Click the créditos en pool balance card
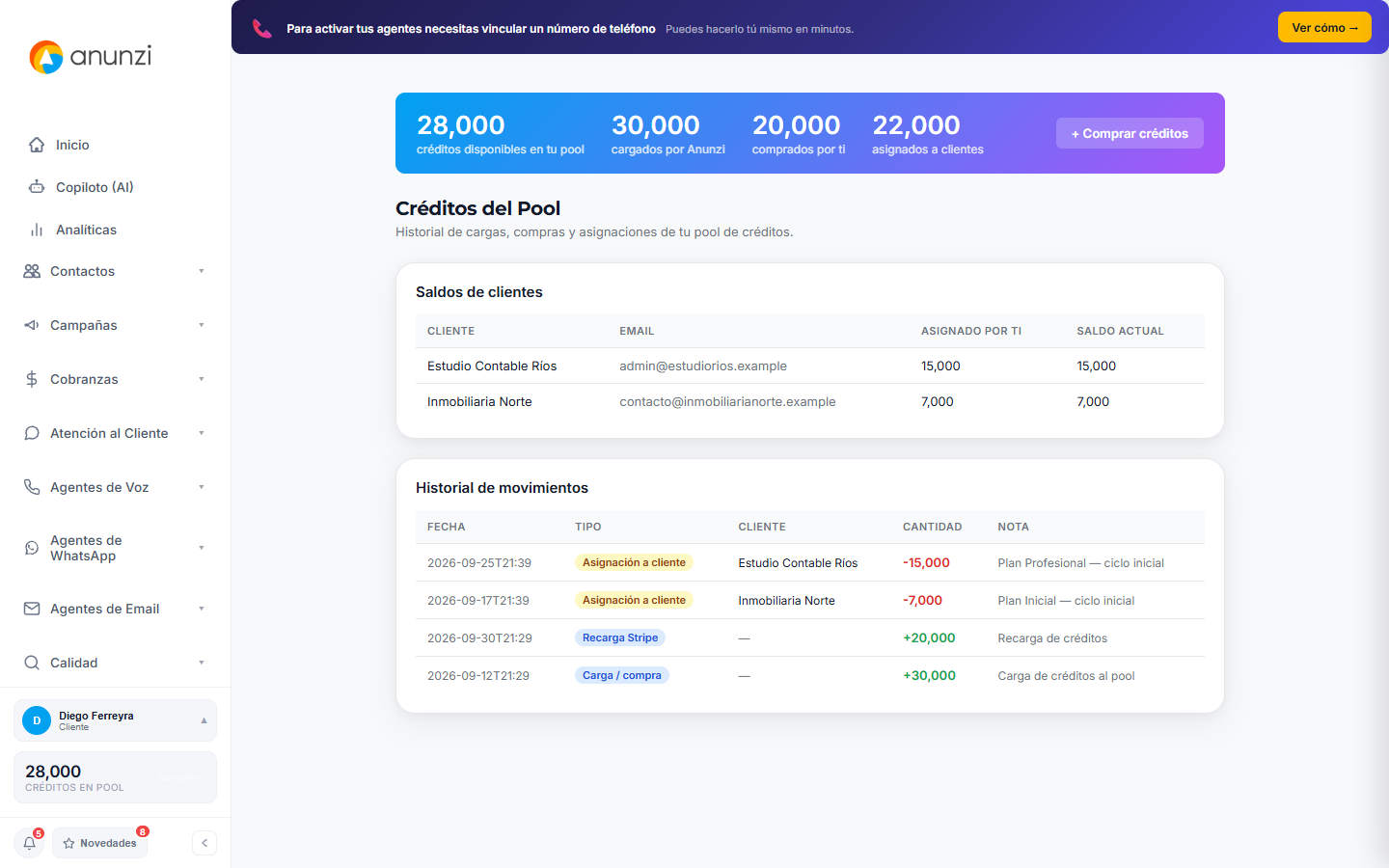 tap(115, 777)
